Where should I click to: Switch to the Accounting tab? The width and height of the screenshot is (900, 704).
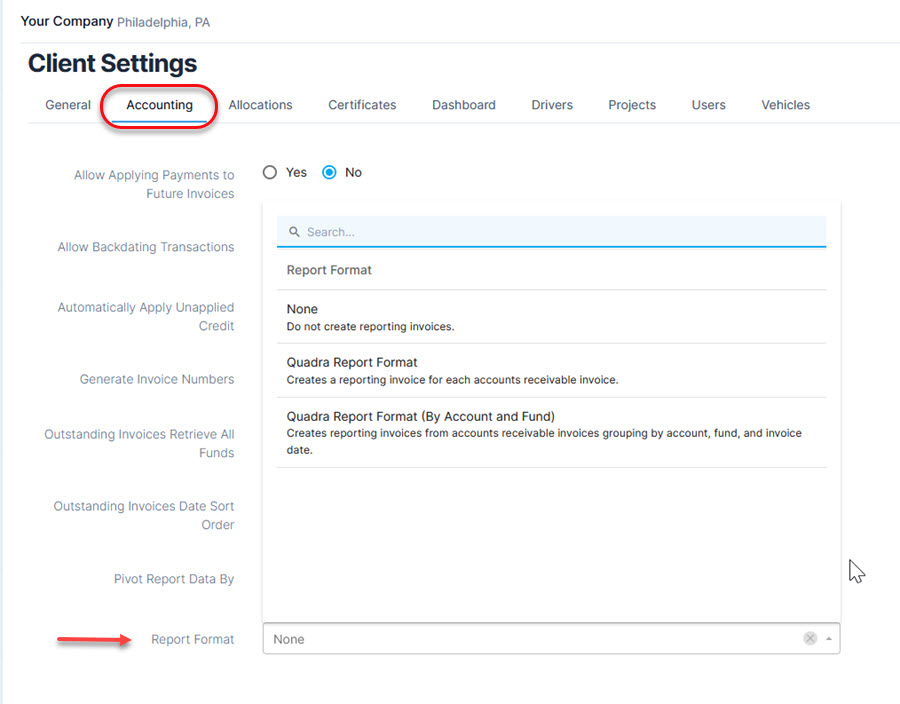tap(159, 105)
